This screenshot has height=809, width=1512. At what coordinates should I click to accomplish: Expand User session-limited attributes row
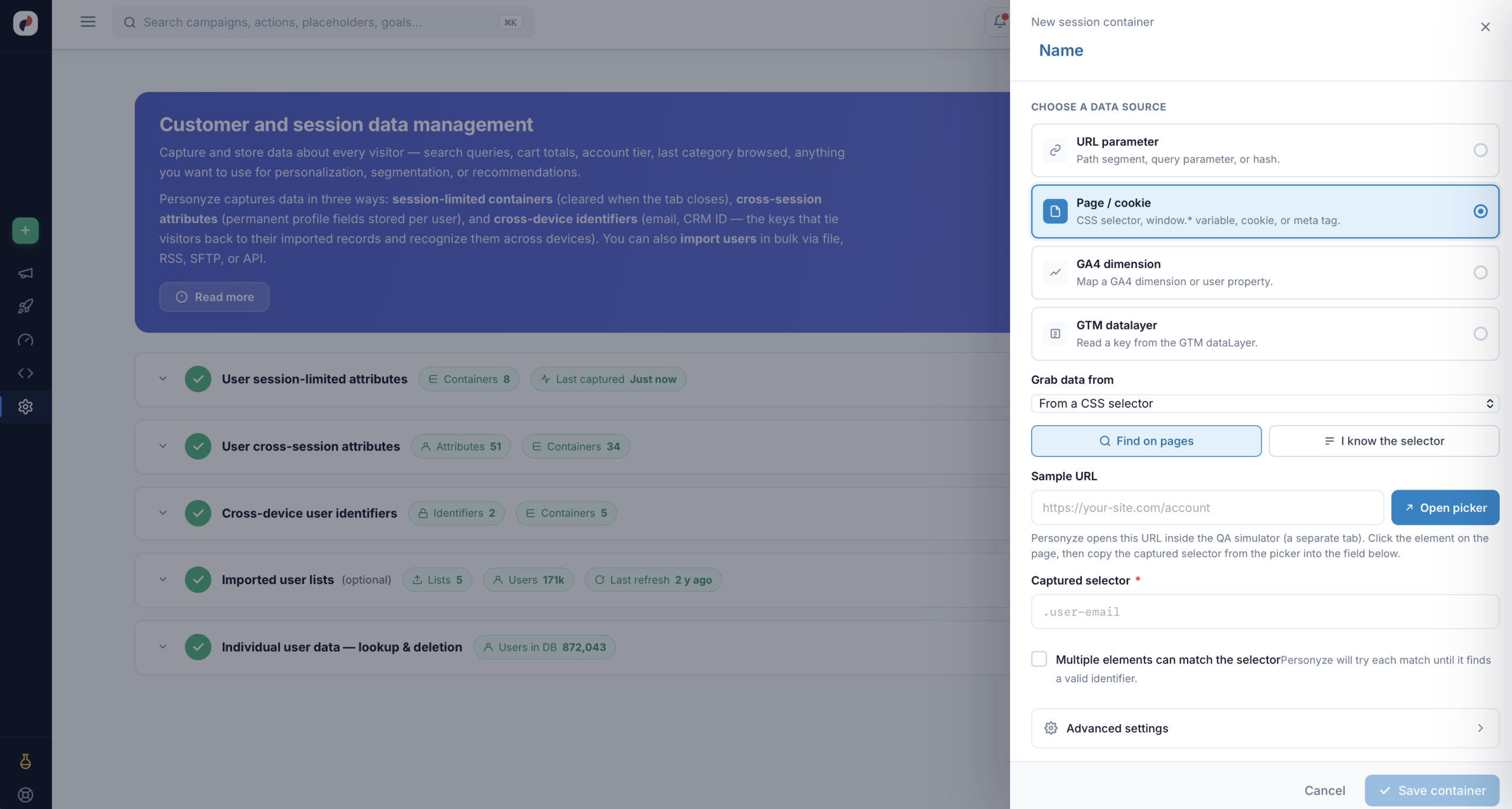pos(163,379)
